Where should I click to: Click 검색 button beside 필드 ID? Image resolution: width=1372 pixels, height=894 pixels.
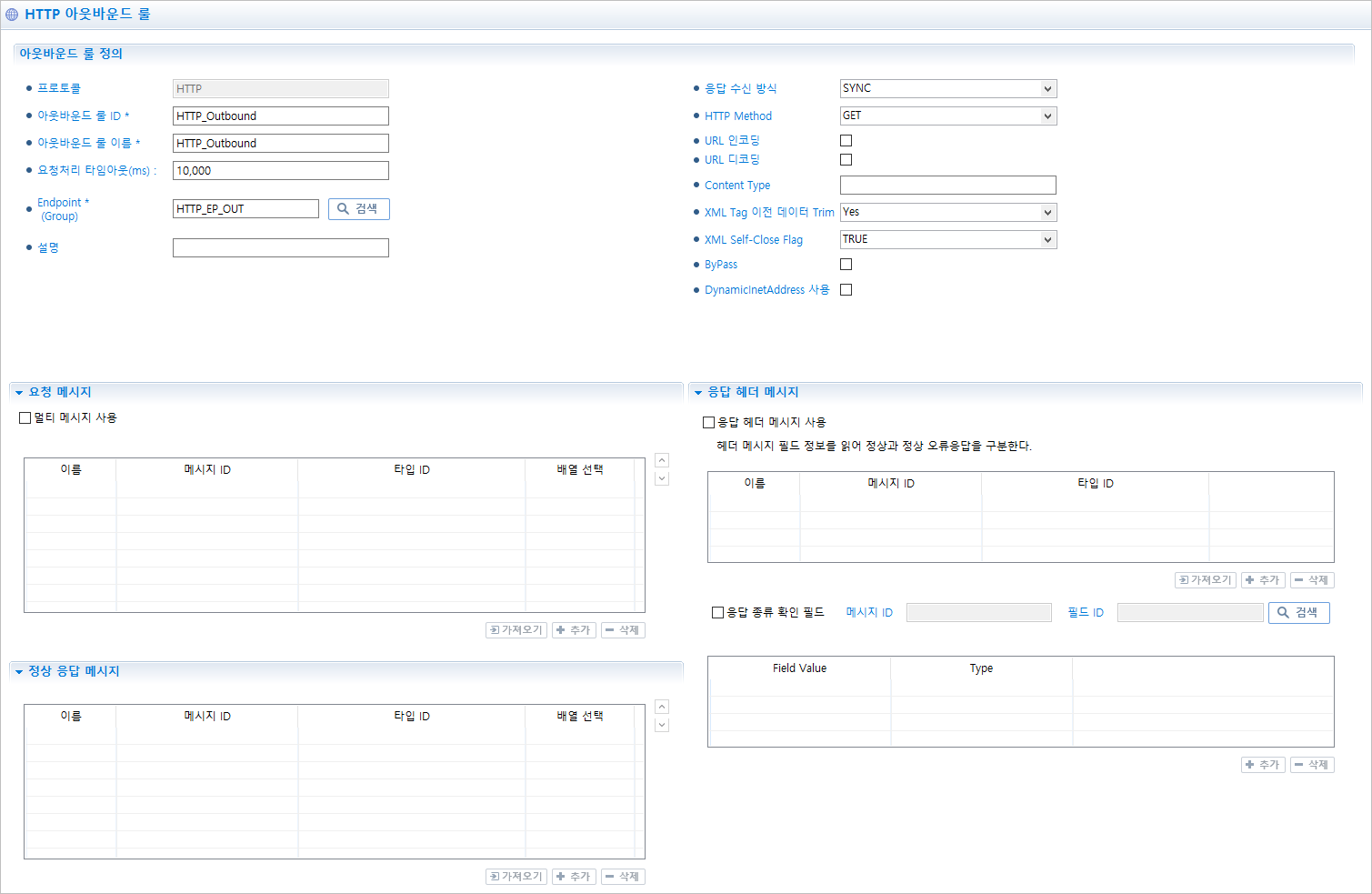pyautogui.click(x=1299, y=612)
